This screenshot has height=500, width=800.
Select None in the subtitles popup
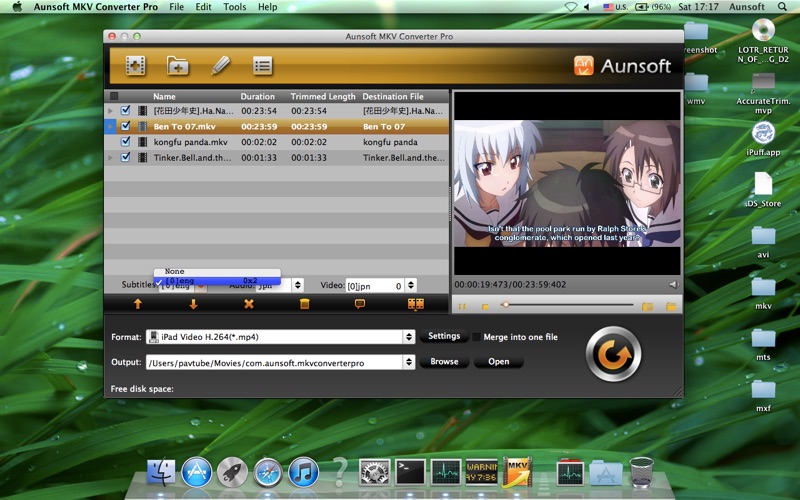coord(217,271)
